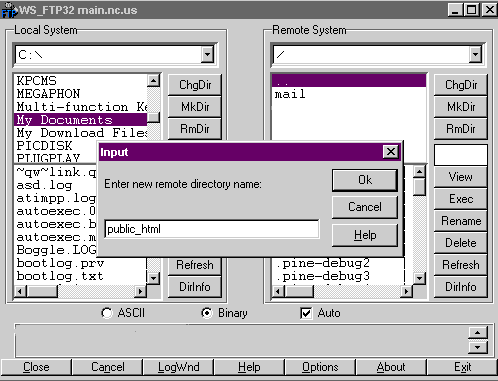The image size is (498, 381).
Task: Click remote file list scroll up arrow
Action: tap(419, 172)
